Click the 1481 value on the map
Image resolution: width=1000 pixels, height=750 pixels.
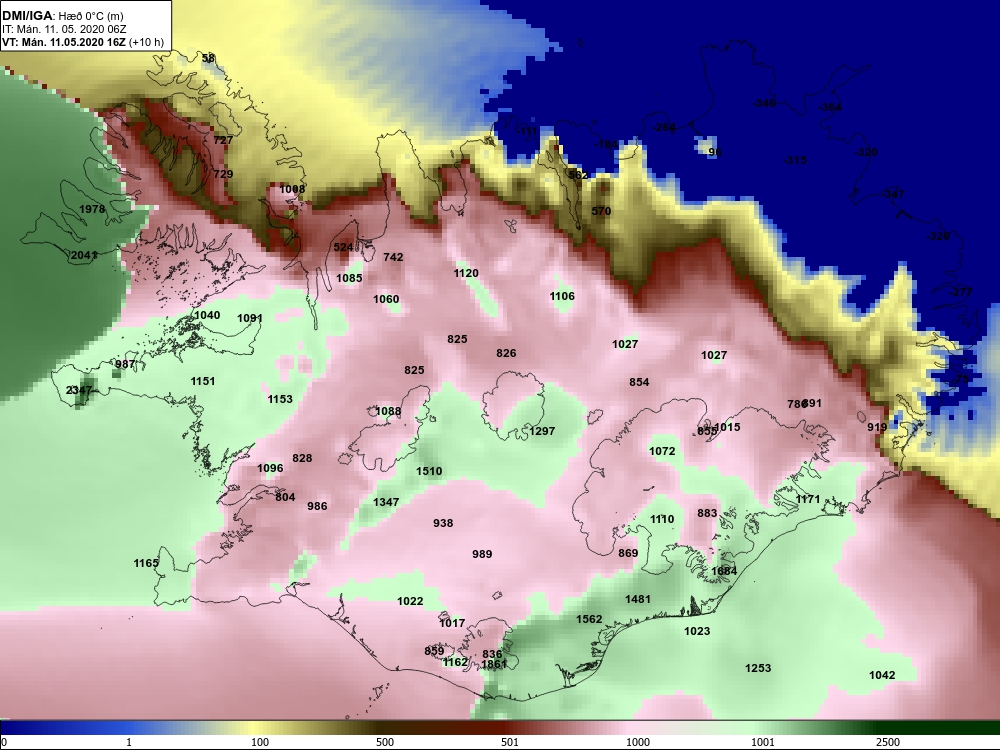tap(638, 598)
